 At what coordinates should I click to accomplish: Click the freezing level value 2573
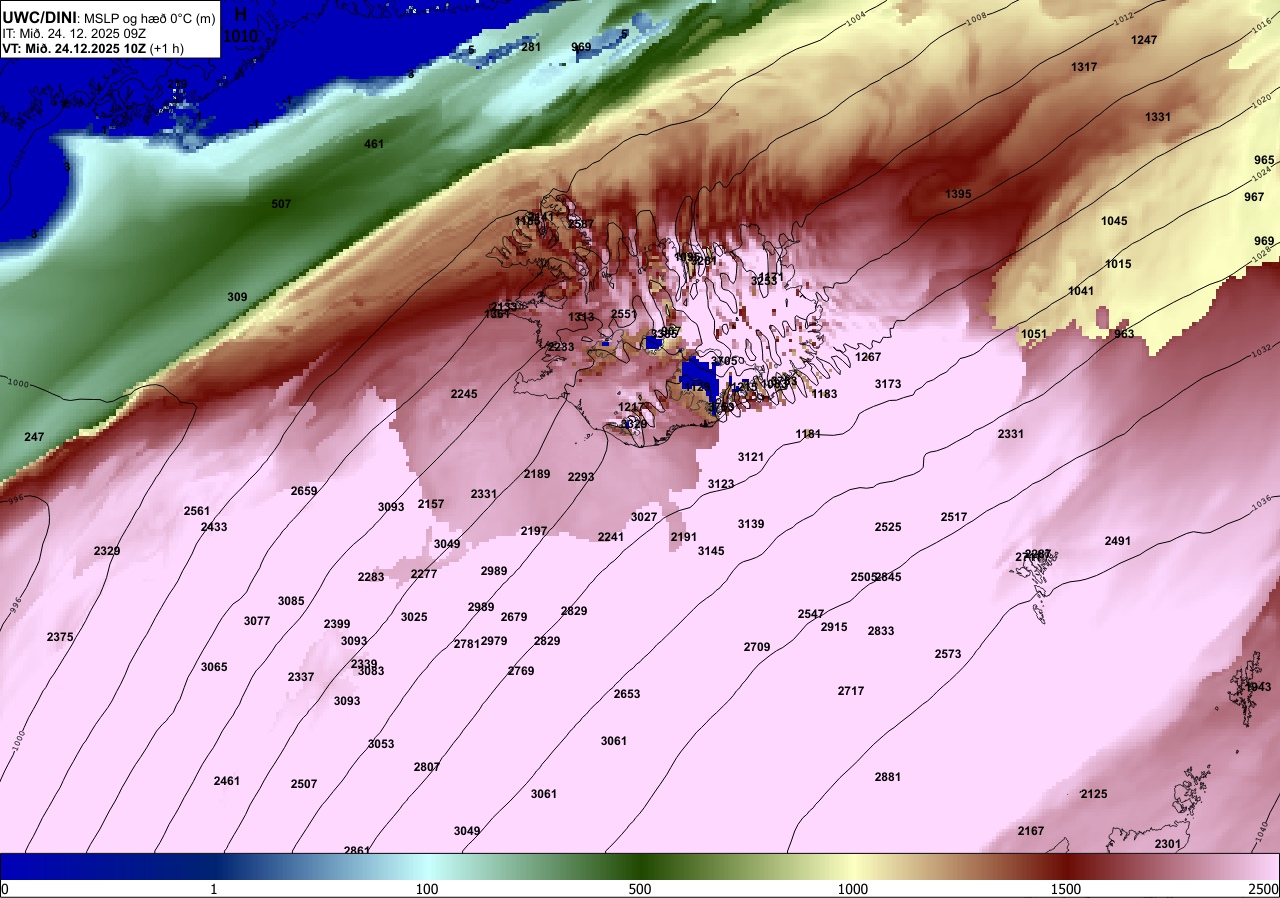click(948, 654)
